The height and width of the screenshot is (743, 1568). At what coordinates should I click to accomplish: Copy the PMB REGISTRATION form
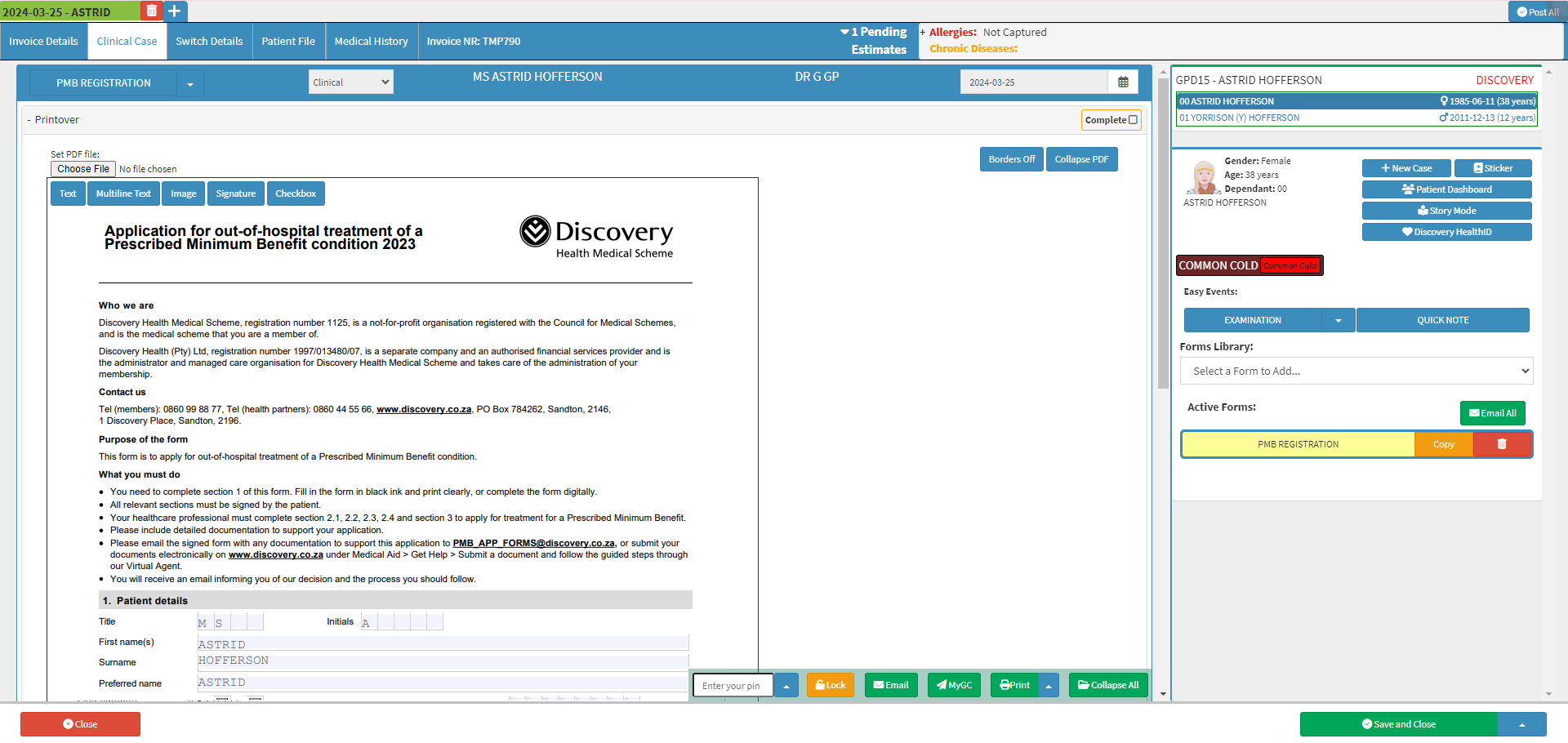pyautogui.click(x=1443, y=444)
